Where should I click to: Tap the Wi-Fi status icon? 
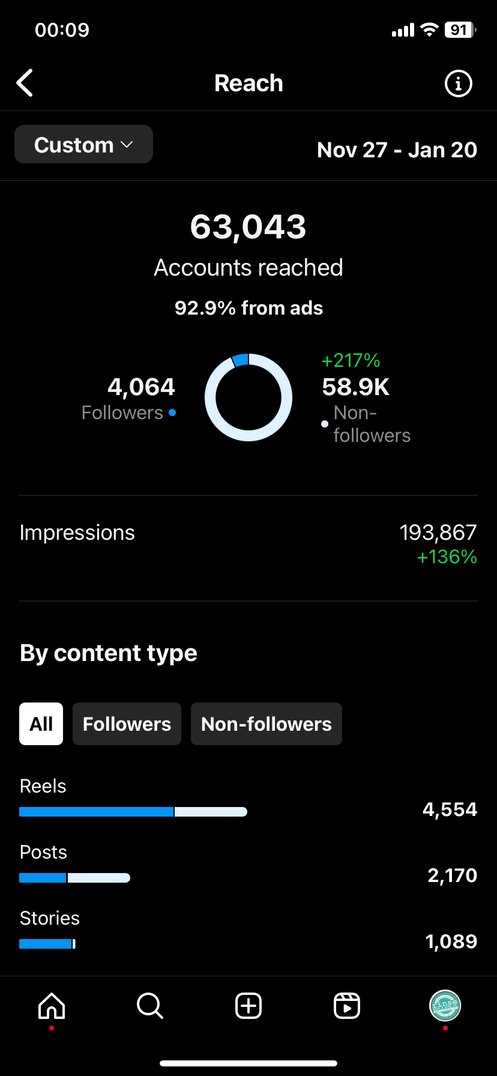[x=430, y=30]
